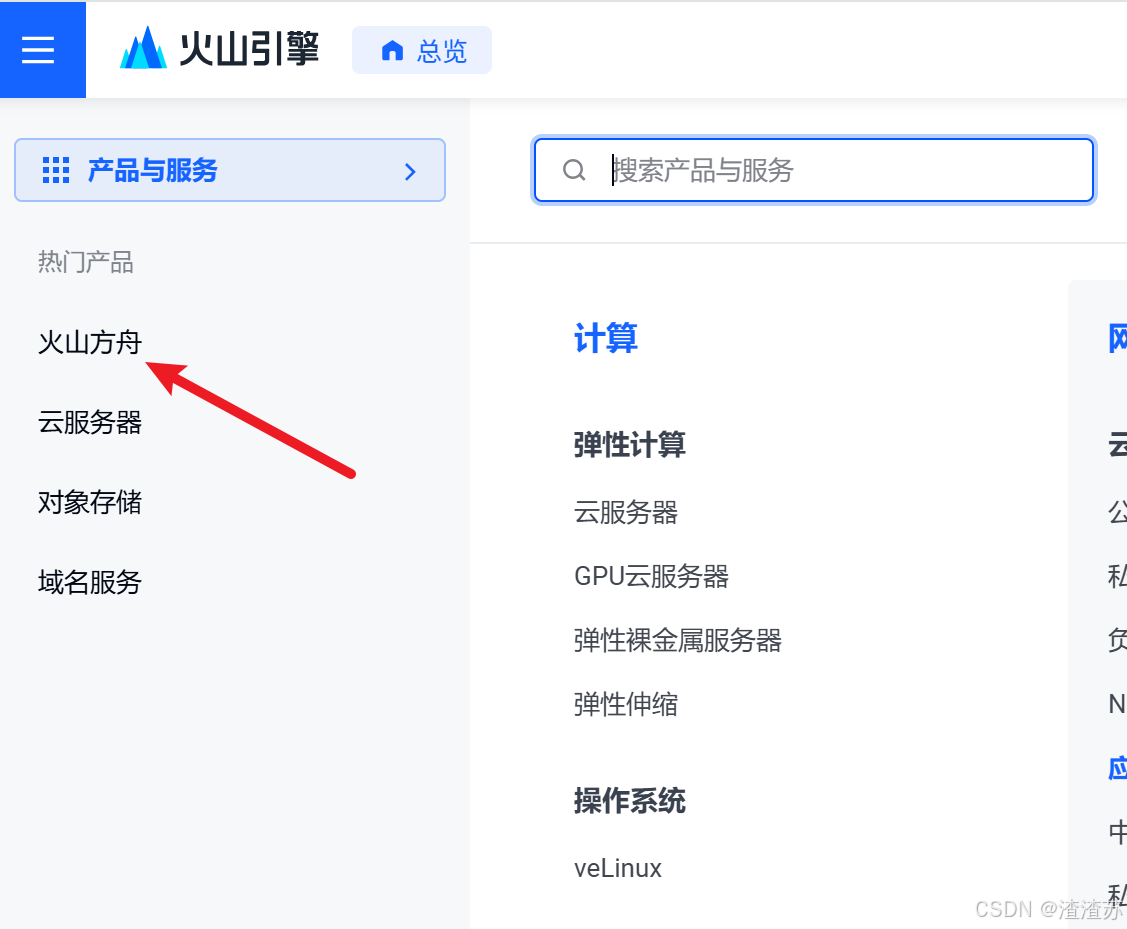Click the 火山引擎 logo
The image size is (1127, 929).
[x=218, y=49]
